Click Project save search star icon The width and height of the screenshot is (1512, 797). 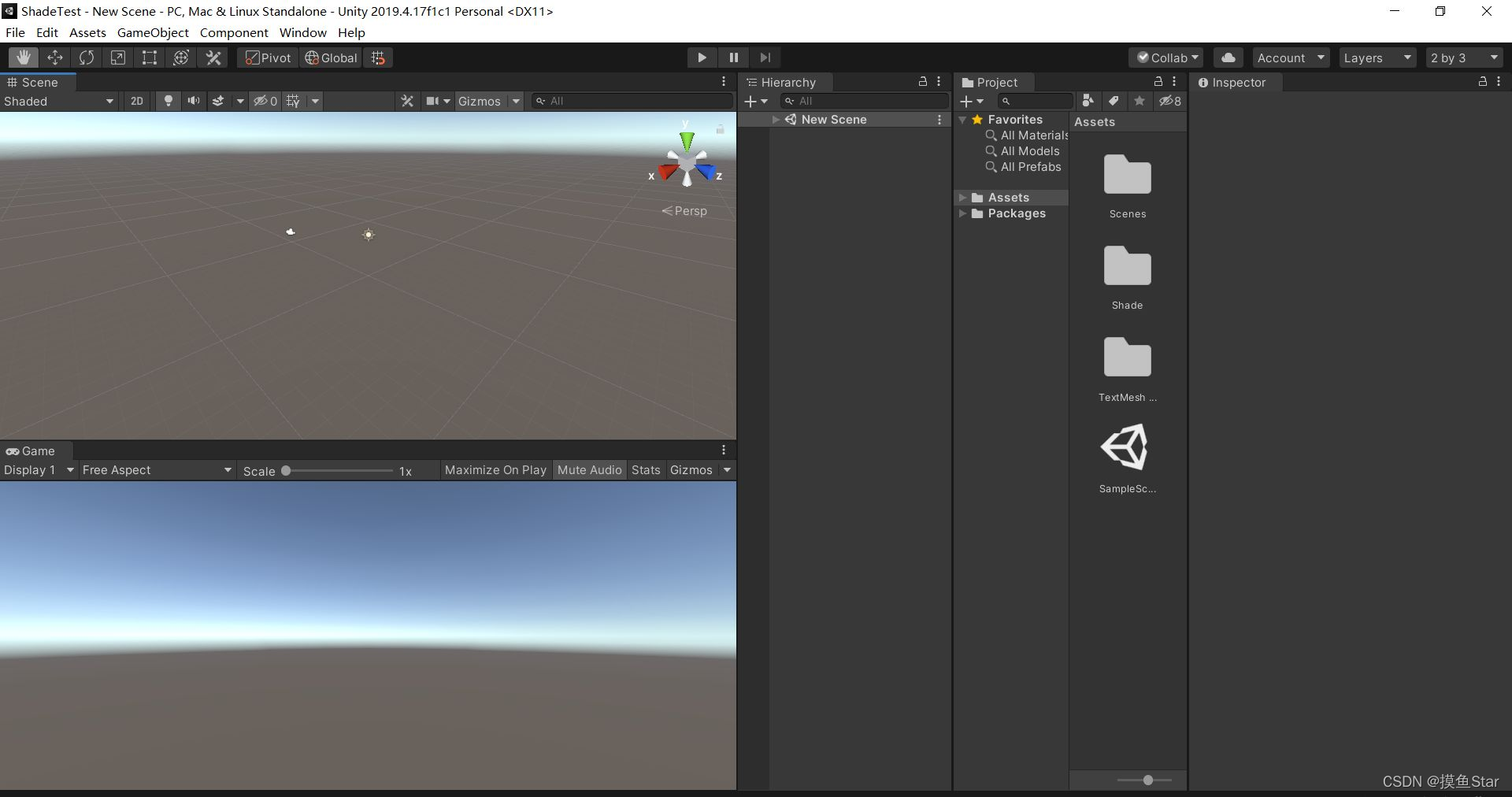pos(1139,101)
